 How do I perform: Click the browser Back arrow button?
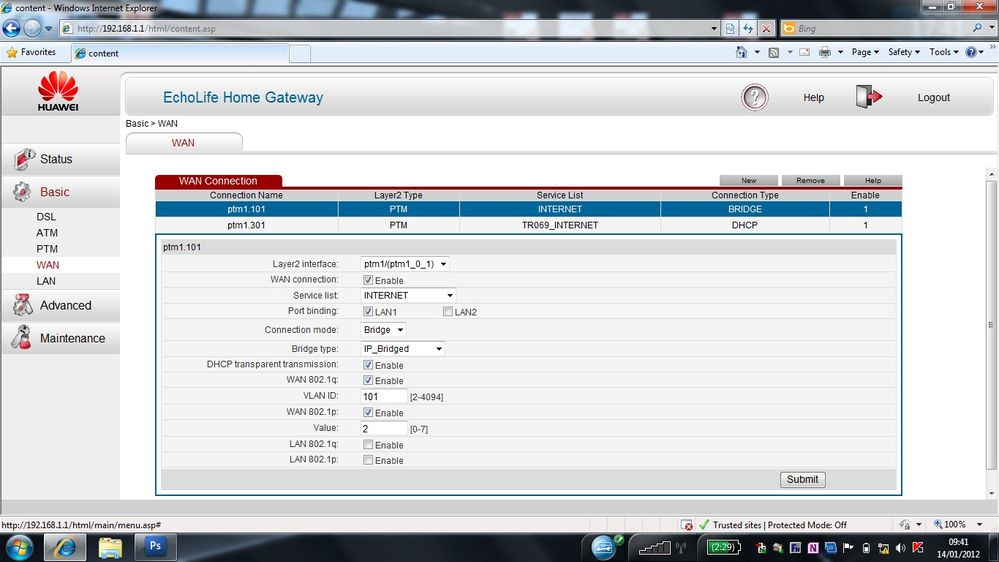(x=11, y=28)
